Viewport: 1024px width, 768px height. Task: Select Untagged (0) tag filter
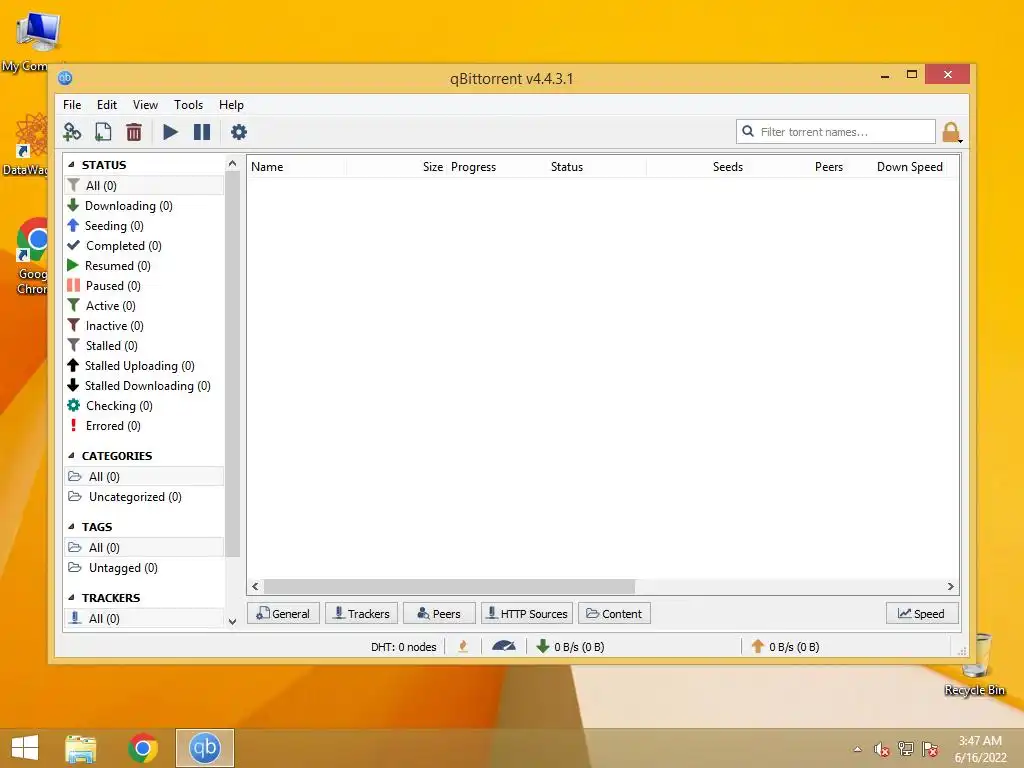[144, 568]
